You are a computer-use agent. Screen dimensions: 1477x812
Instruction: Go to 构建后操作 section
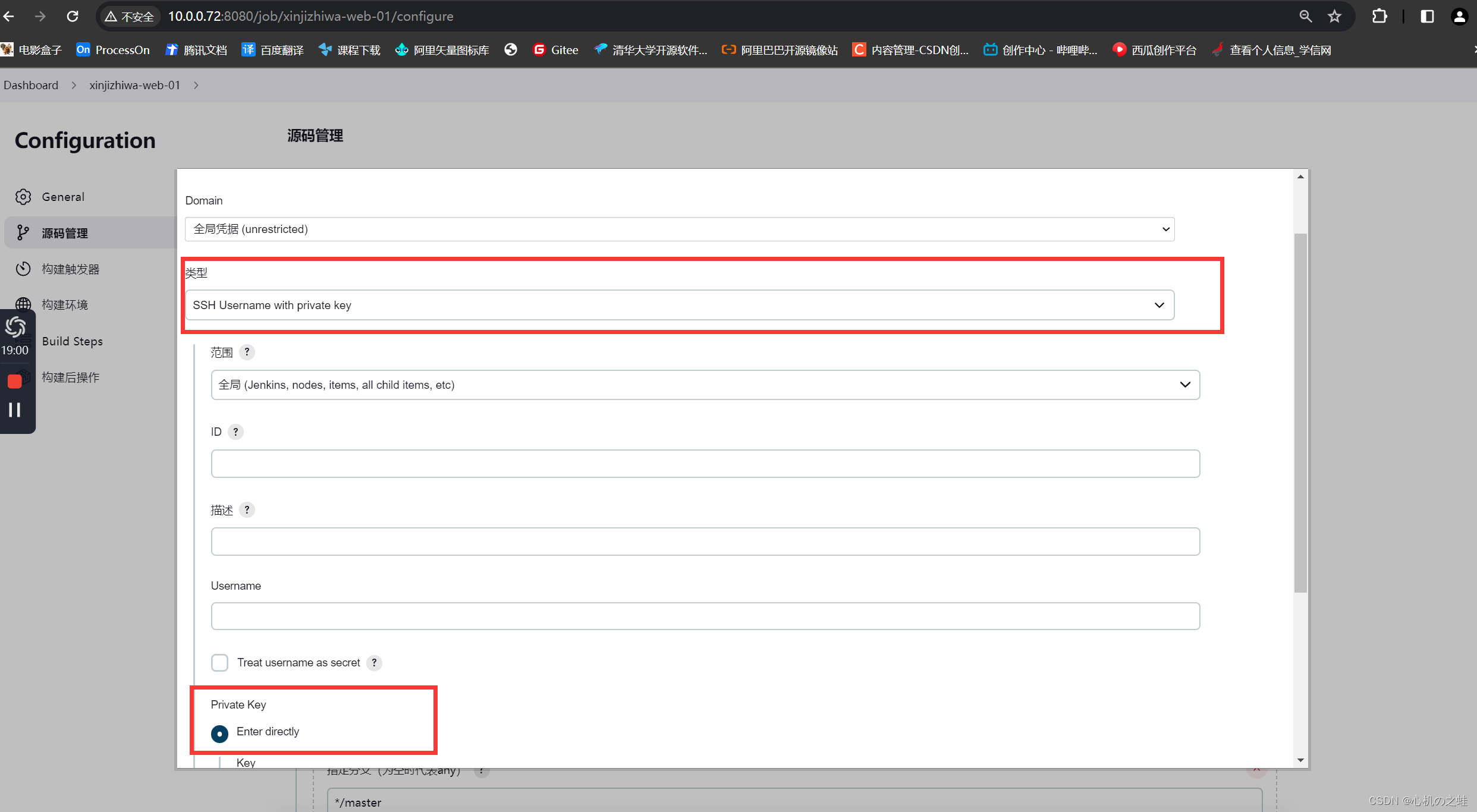tap(70, 377)
